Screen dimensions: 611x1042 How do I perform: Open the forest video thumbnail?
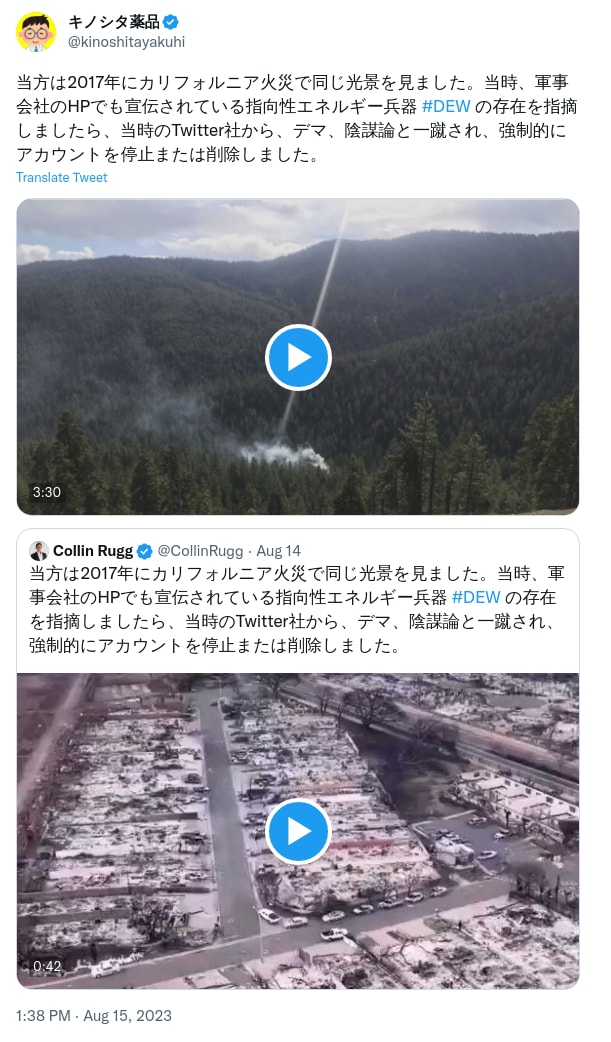tap(298, 357)
